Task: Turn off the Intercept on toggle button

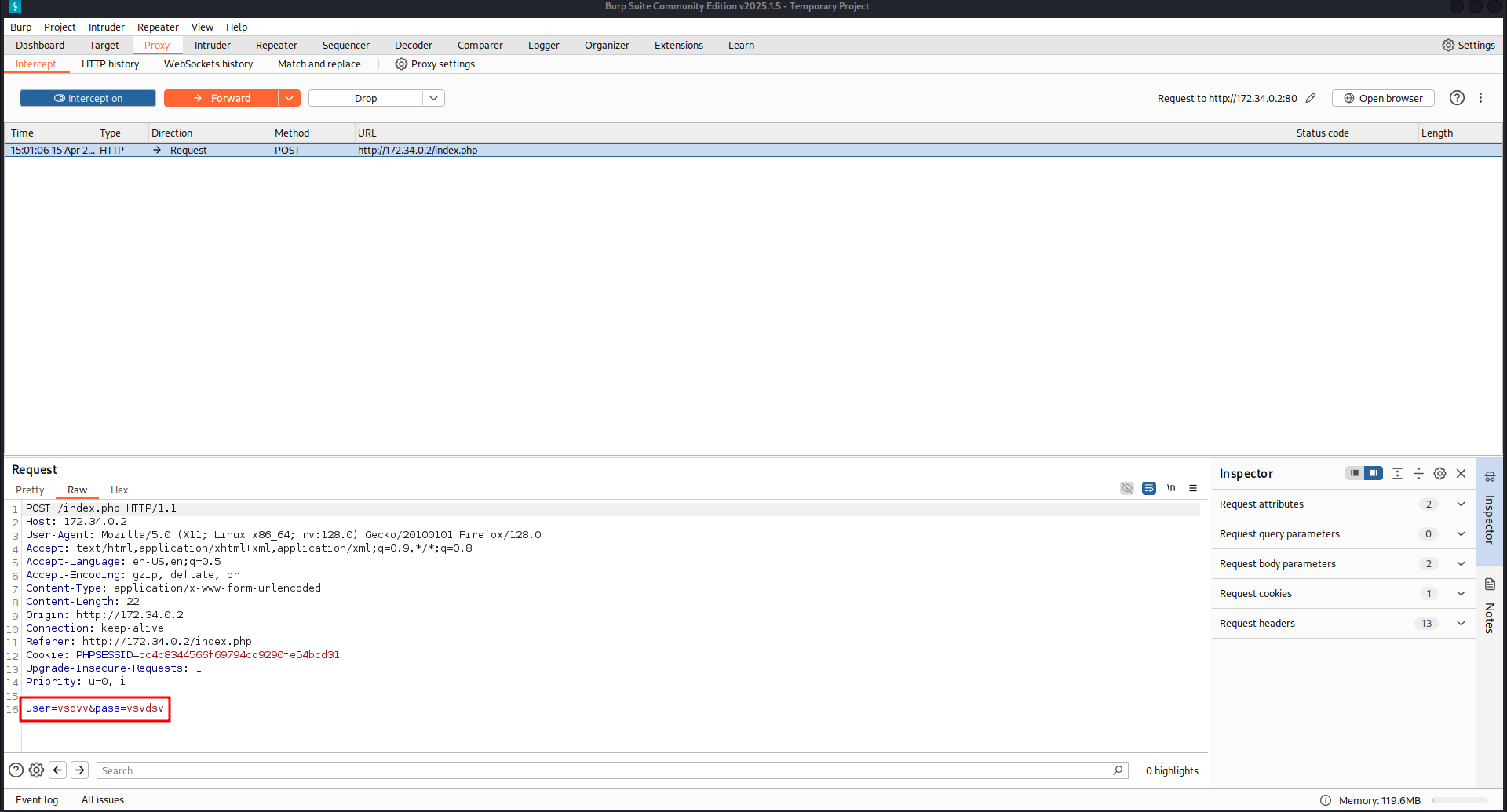Action: (88, 98)
